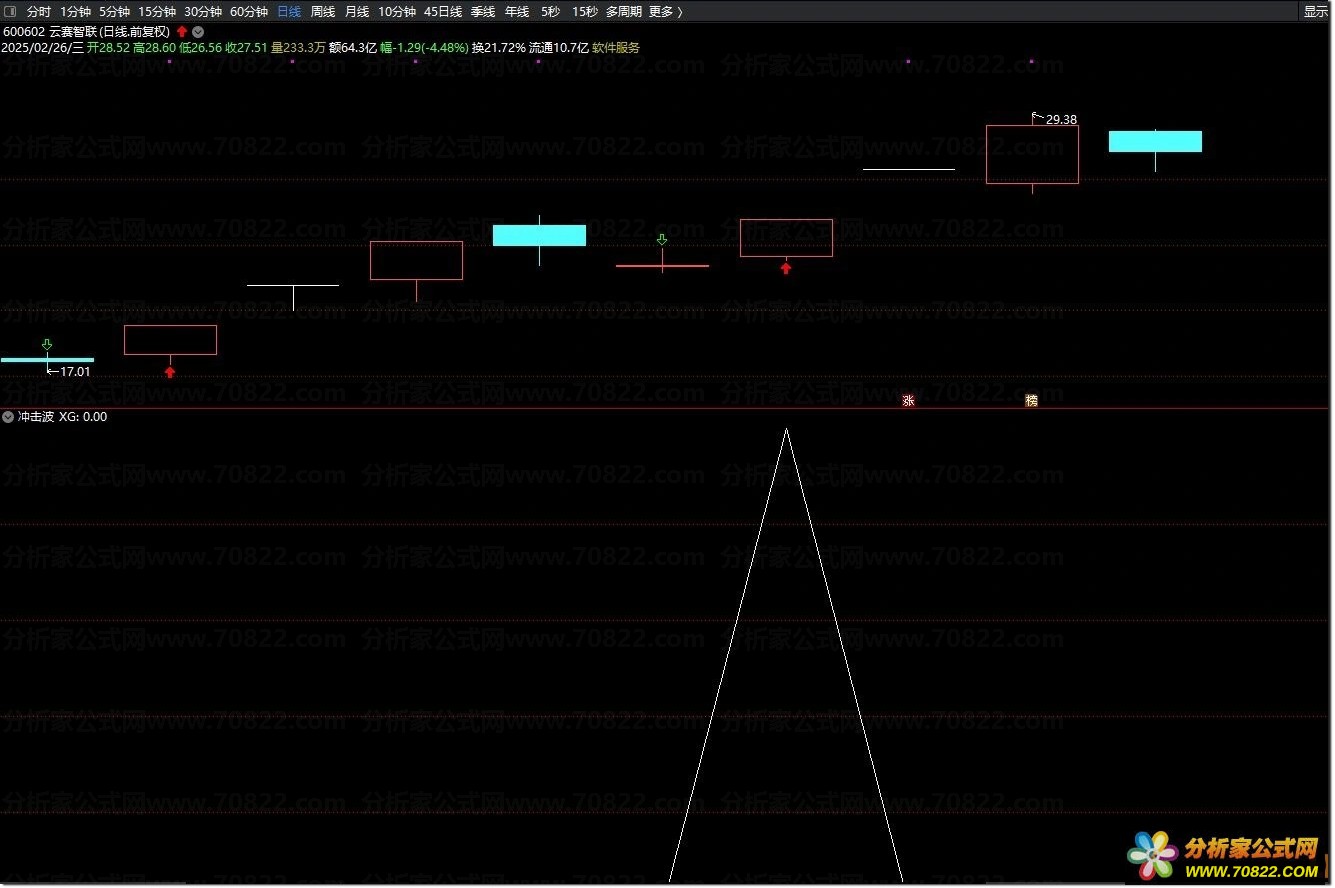Click the peak of the 冲击波 spike
Viewport: 1335px width, 888px height.
[x=786, y=430]
